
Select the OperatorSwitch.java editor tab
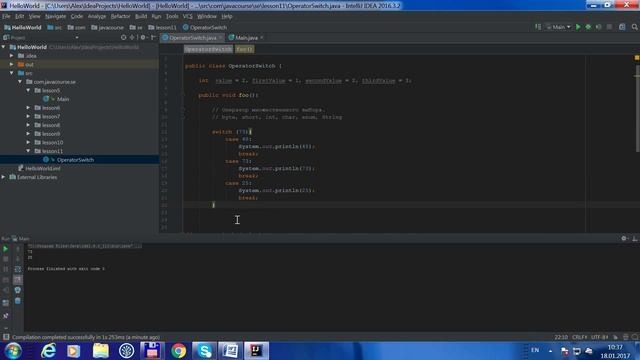tap(192, 38)
